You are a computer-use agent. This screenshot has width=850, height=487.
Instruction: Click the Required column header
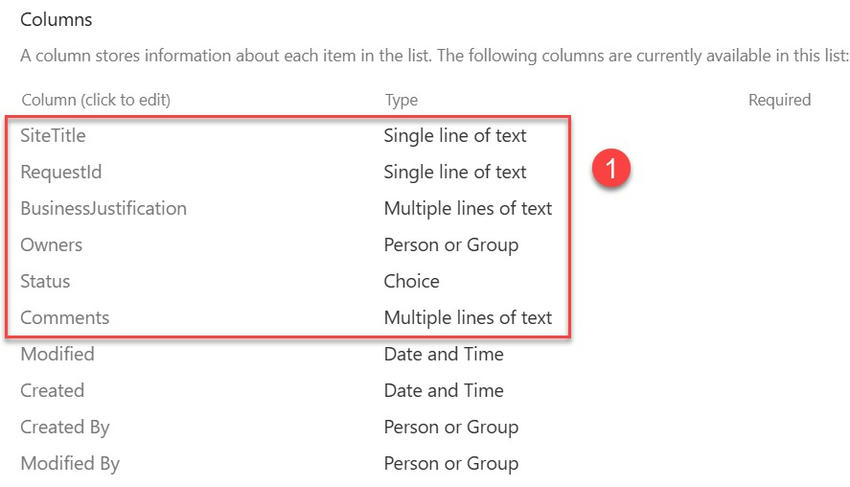(779, 100)
